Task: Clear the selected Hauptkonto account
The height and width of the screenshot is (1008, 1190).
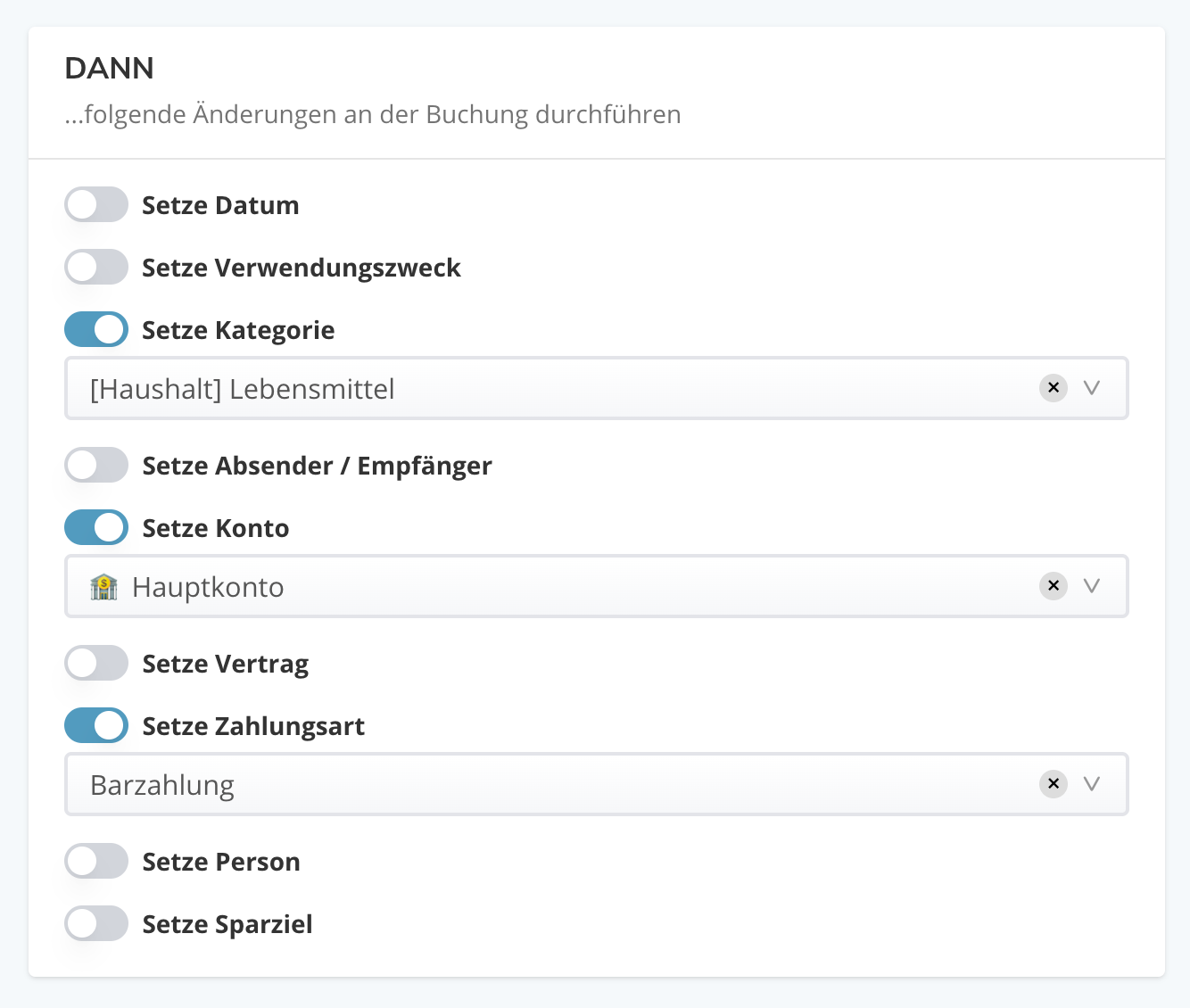Action: pos(1054,586)
